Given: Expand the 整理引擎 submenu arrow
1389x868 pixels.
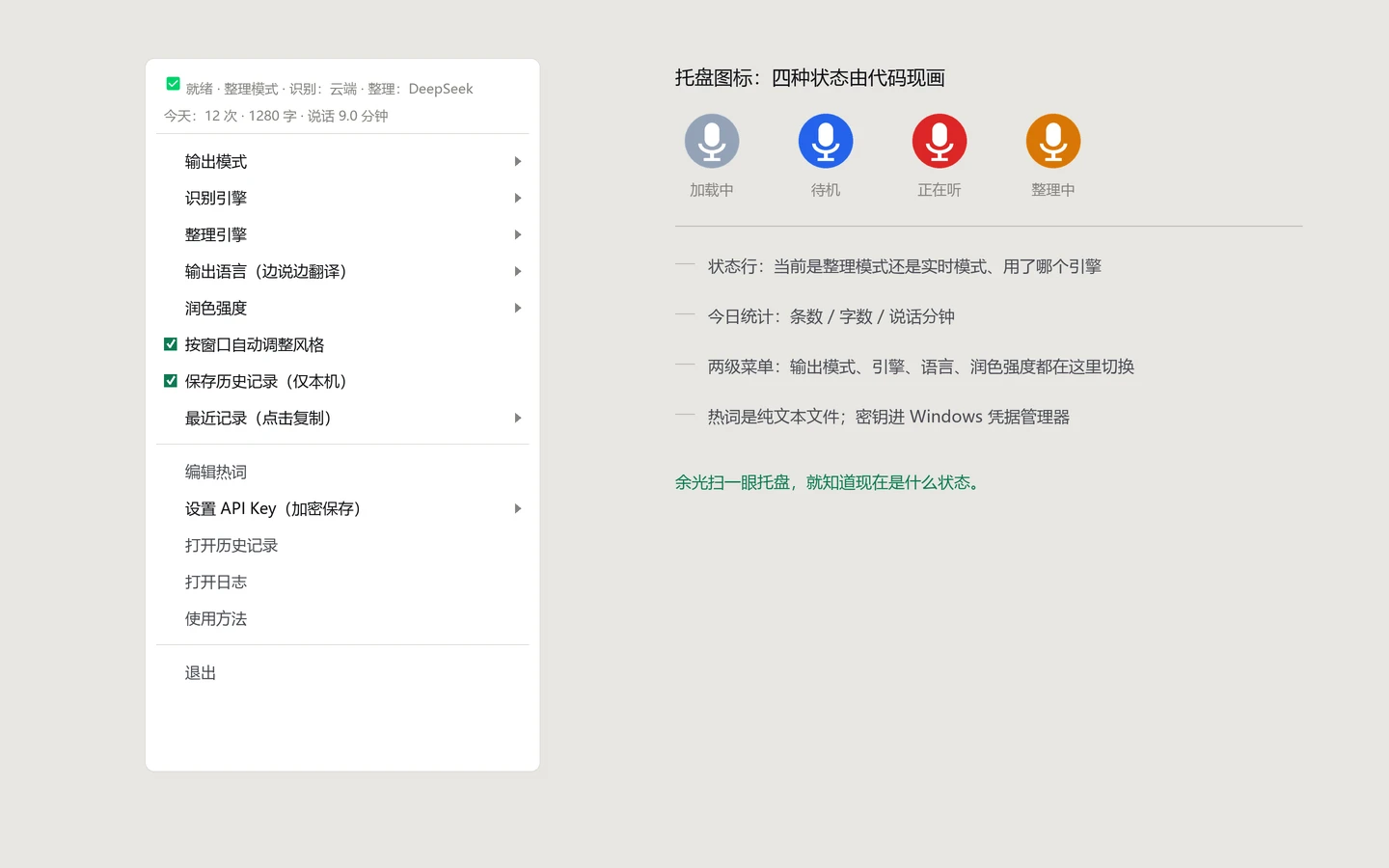Looking at the screenshot, I should click(518, 234).
